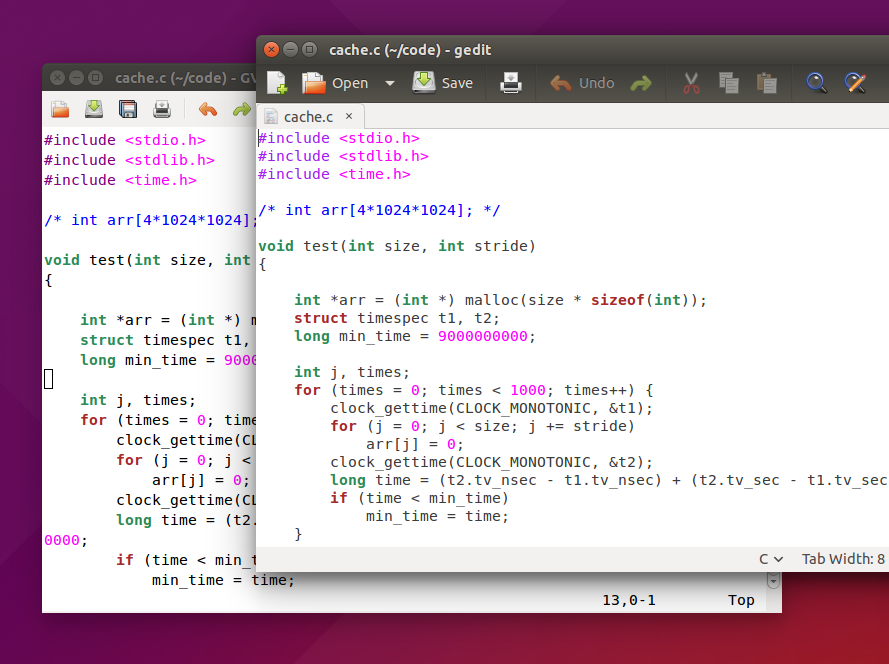The height and width of the screenshot is (664, 889).
Task: Undo the last action in gedit
Action: point(582,83)
